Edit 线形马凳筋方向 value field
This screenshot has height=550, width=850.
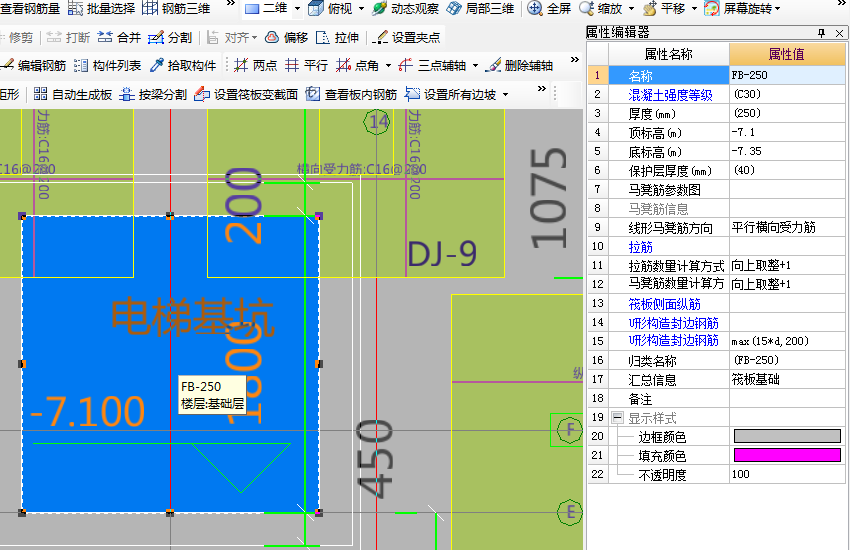coord(787,228)
